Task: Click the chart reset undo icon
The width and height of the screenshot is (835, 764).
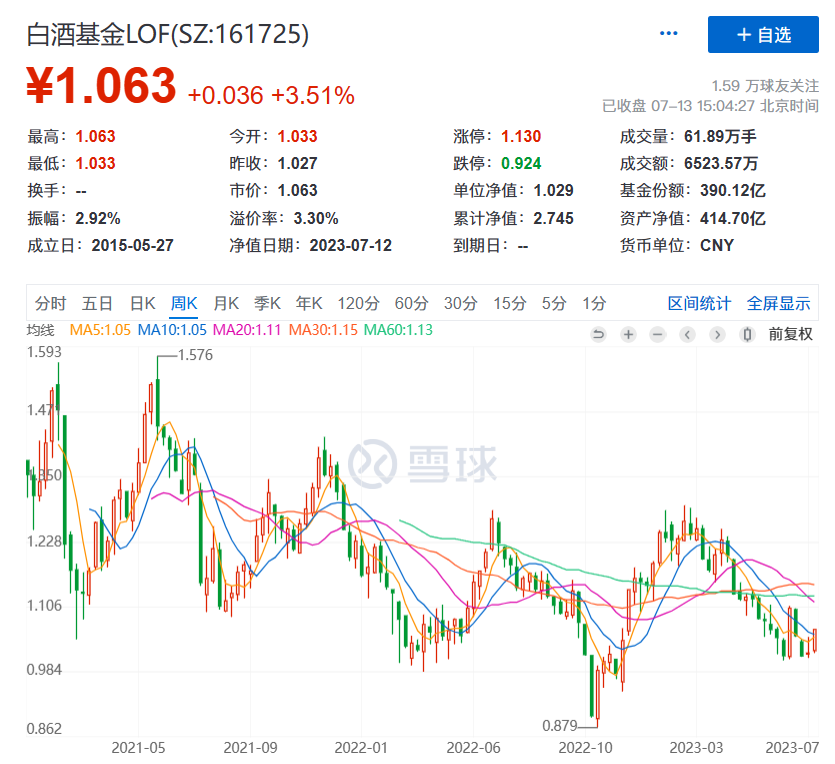Action: point(599,334)
